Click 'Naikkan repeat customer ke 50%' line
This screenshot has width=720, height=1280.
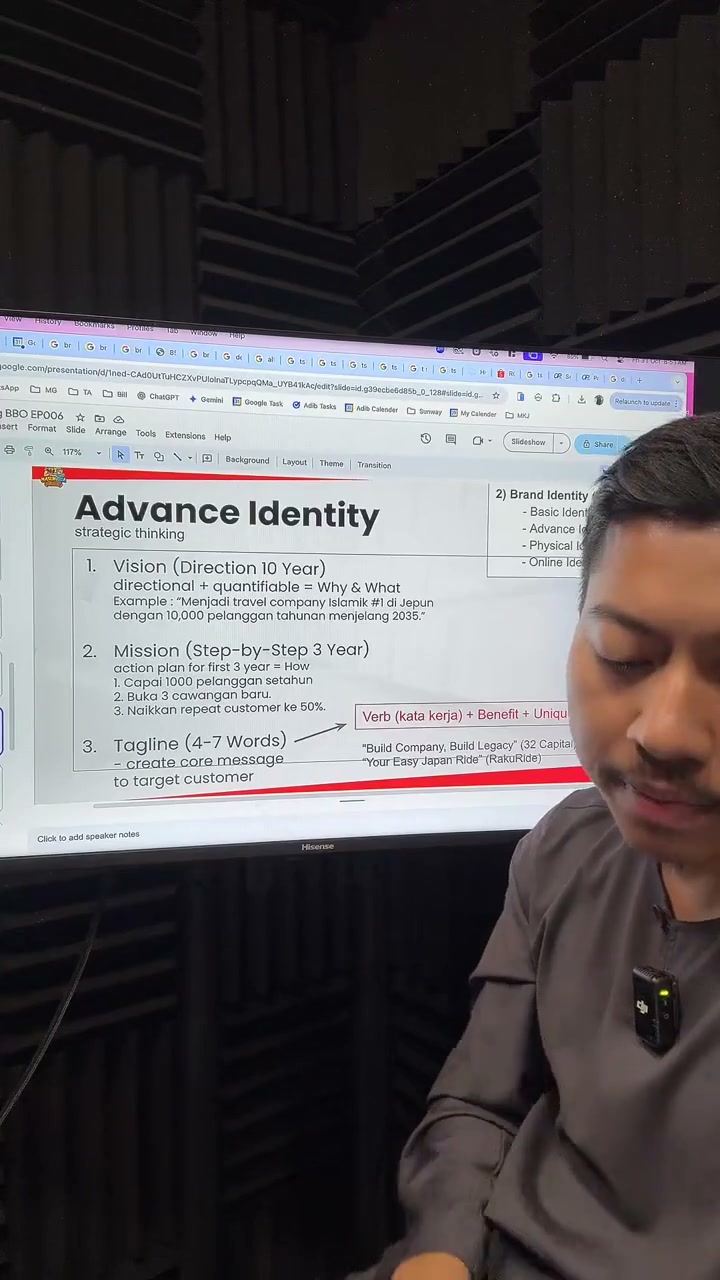[219, 708]
